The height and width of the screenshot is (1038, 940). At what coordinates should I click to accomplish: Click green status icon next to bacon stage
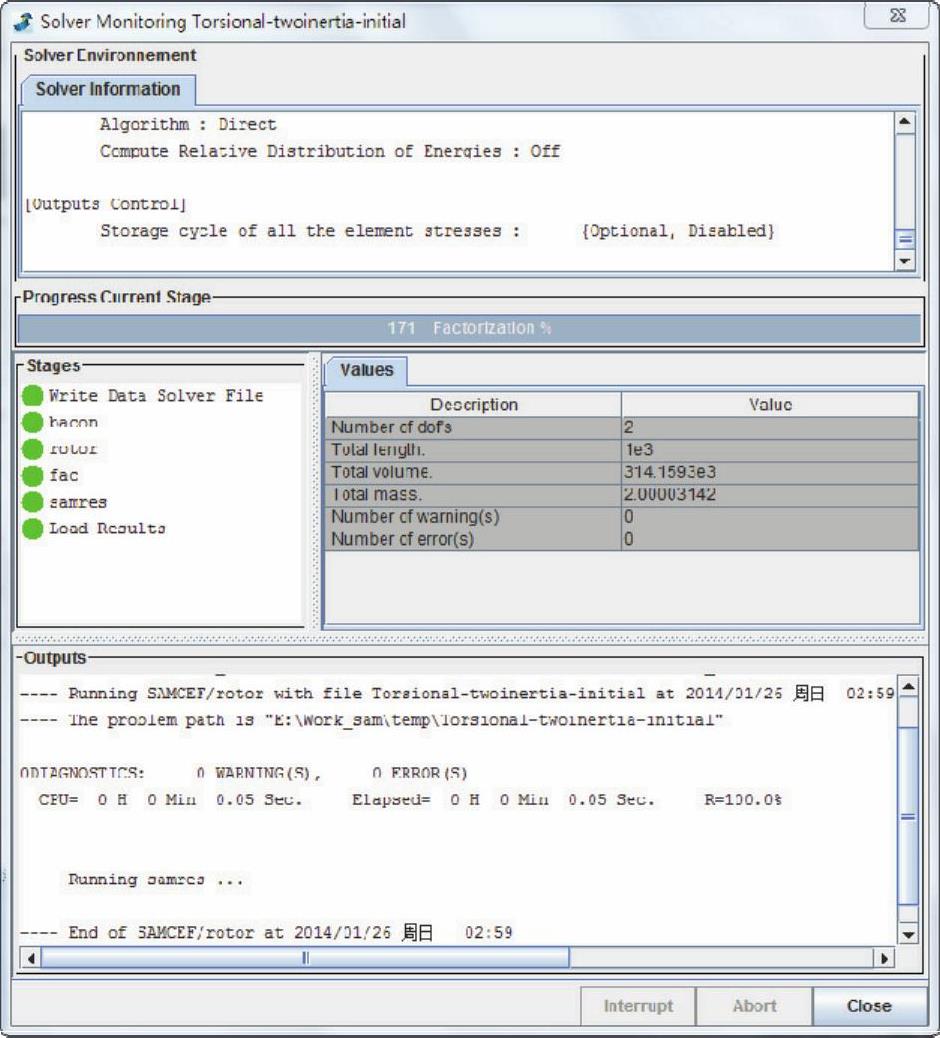tap(33, 423)
